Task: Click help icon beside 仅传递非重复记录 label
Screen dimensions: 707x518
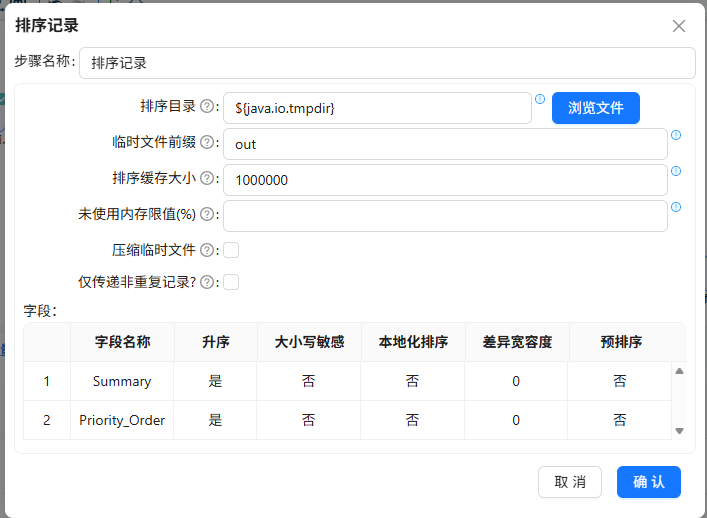Action: tap(207, 282)
